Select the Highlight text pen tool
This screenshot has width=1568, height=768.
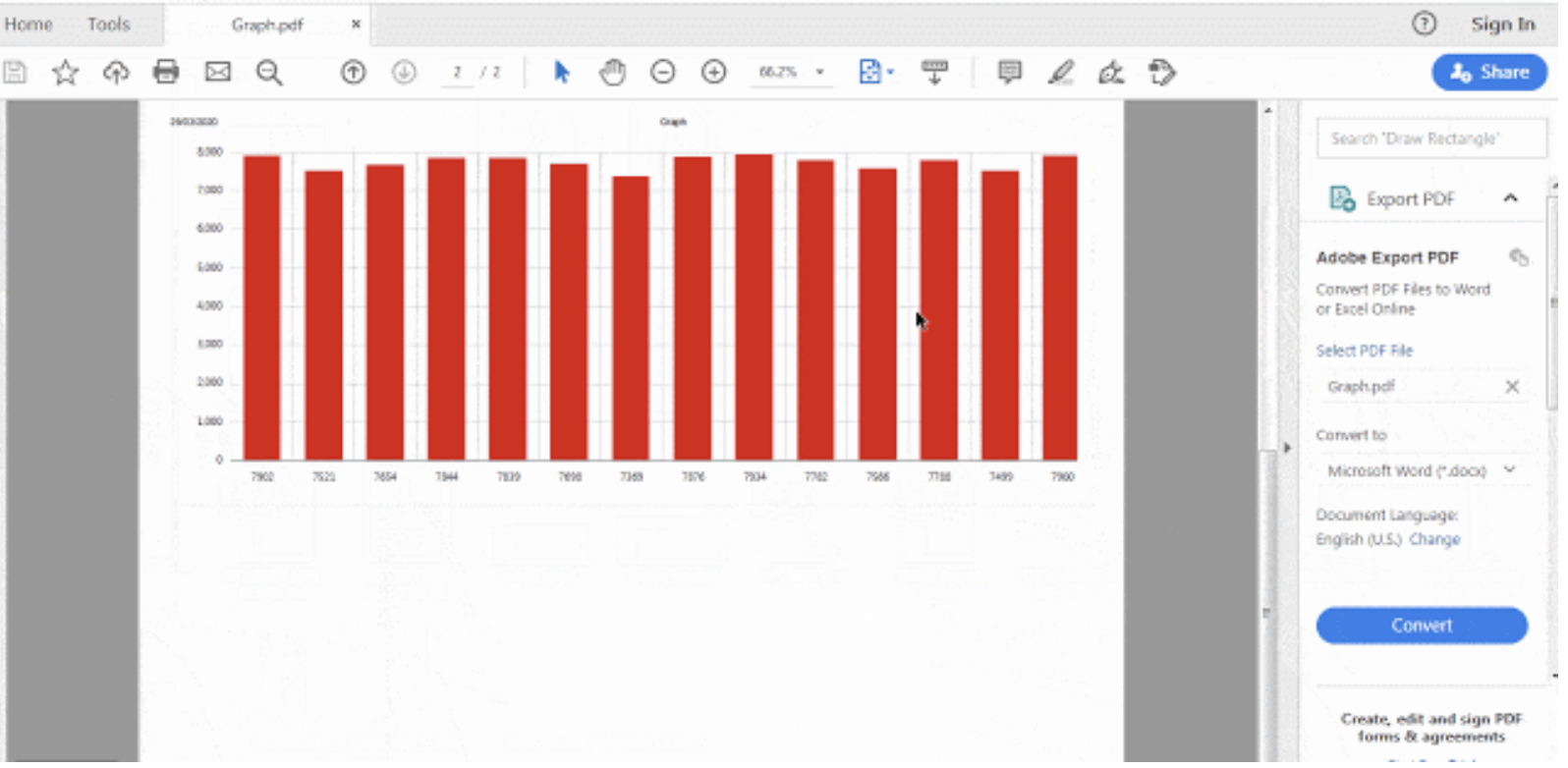pyautogui.click(x=1061, y=72)
